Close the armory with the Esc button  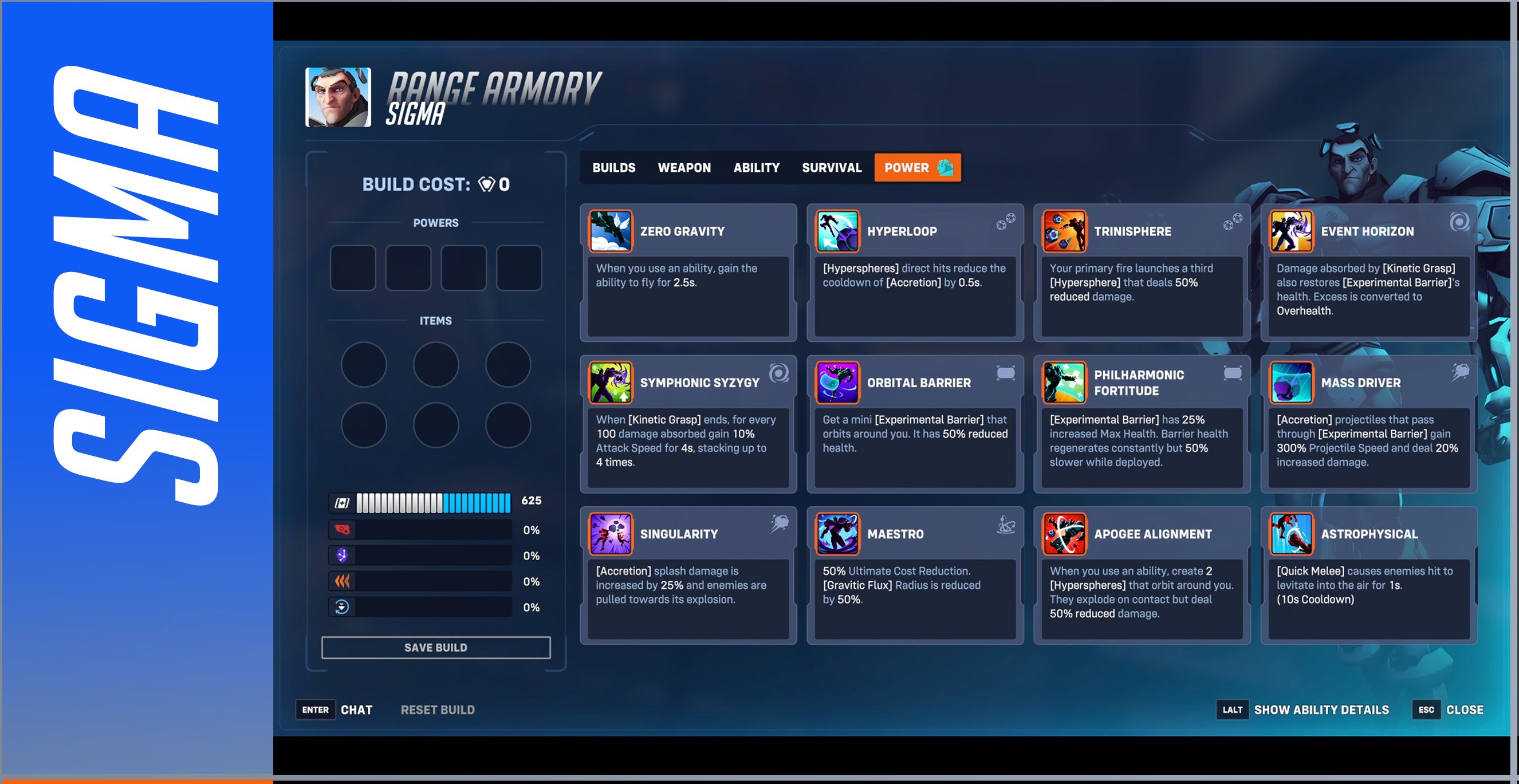[1447, 710]
